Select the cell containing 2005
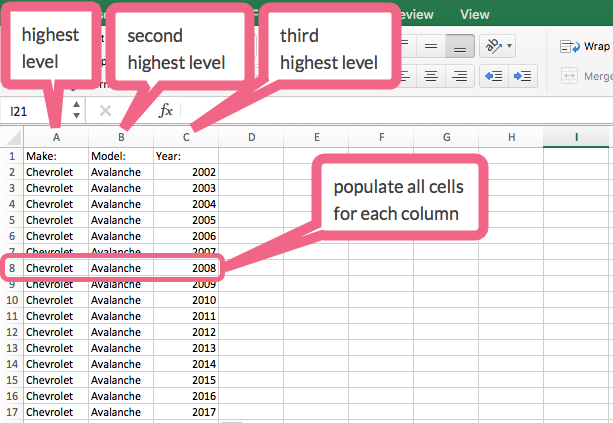This screenshot has width=613, height=423. pyautogui.click(x=186, y=220)
